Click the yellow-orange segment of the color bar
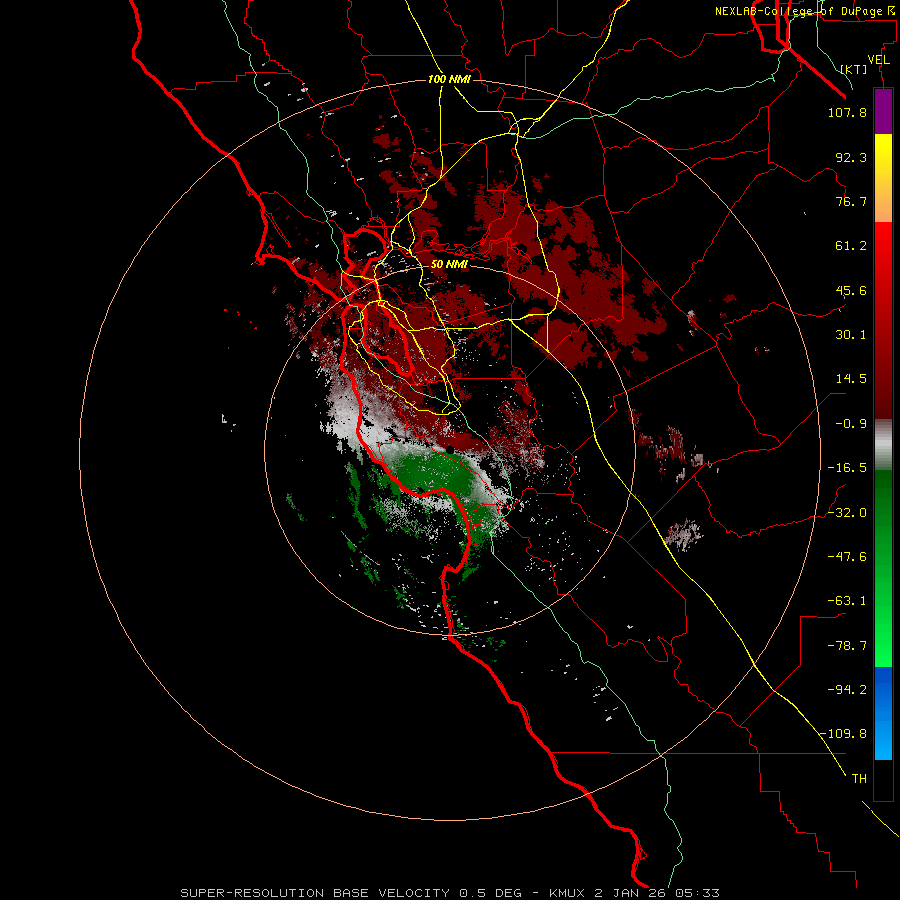900x900 pixels. pos(883,178)
